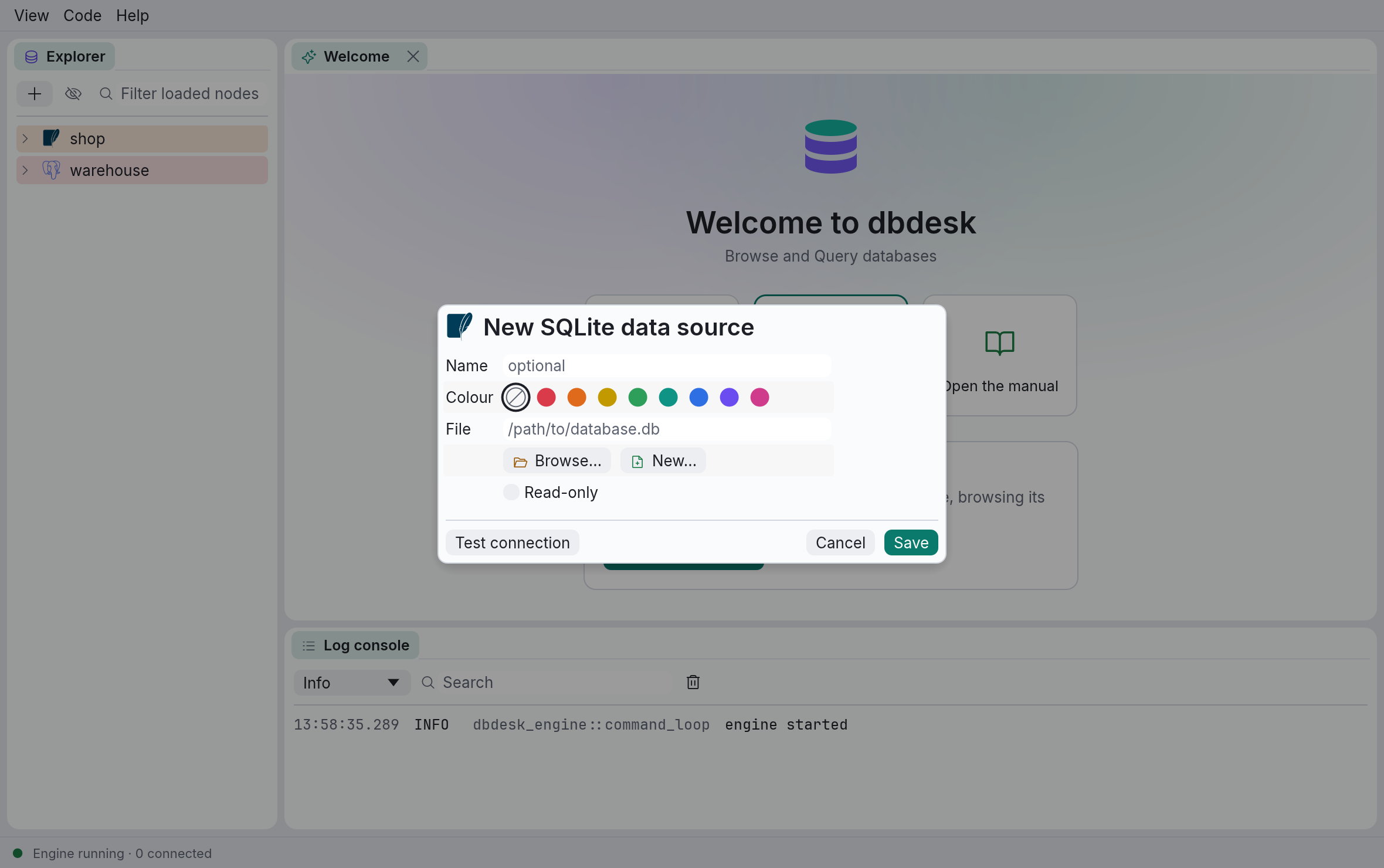Click the File path input field
The height and width of the screenshot is (868, 1384).
[667, 429]
